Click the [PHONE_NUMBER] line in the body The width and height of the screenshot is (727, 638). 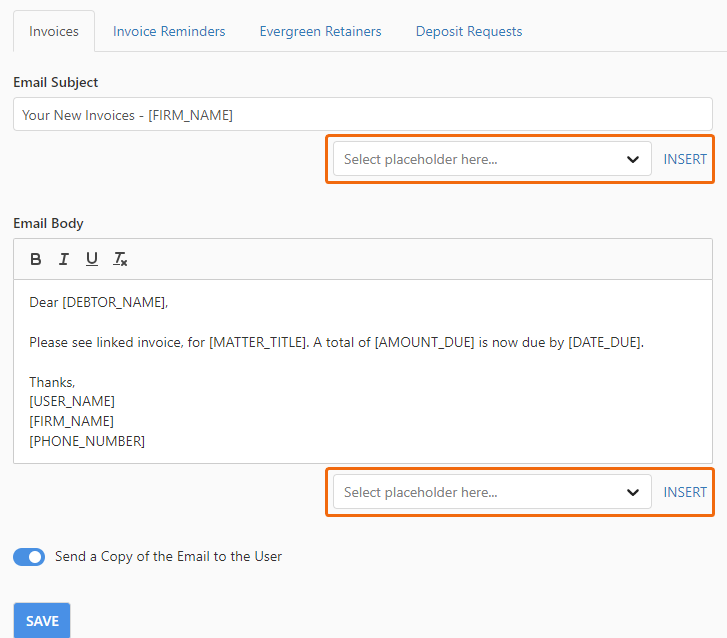tap(87, 441)
